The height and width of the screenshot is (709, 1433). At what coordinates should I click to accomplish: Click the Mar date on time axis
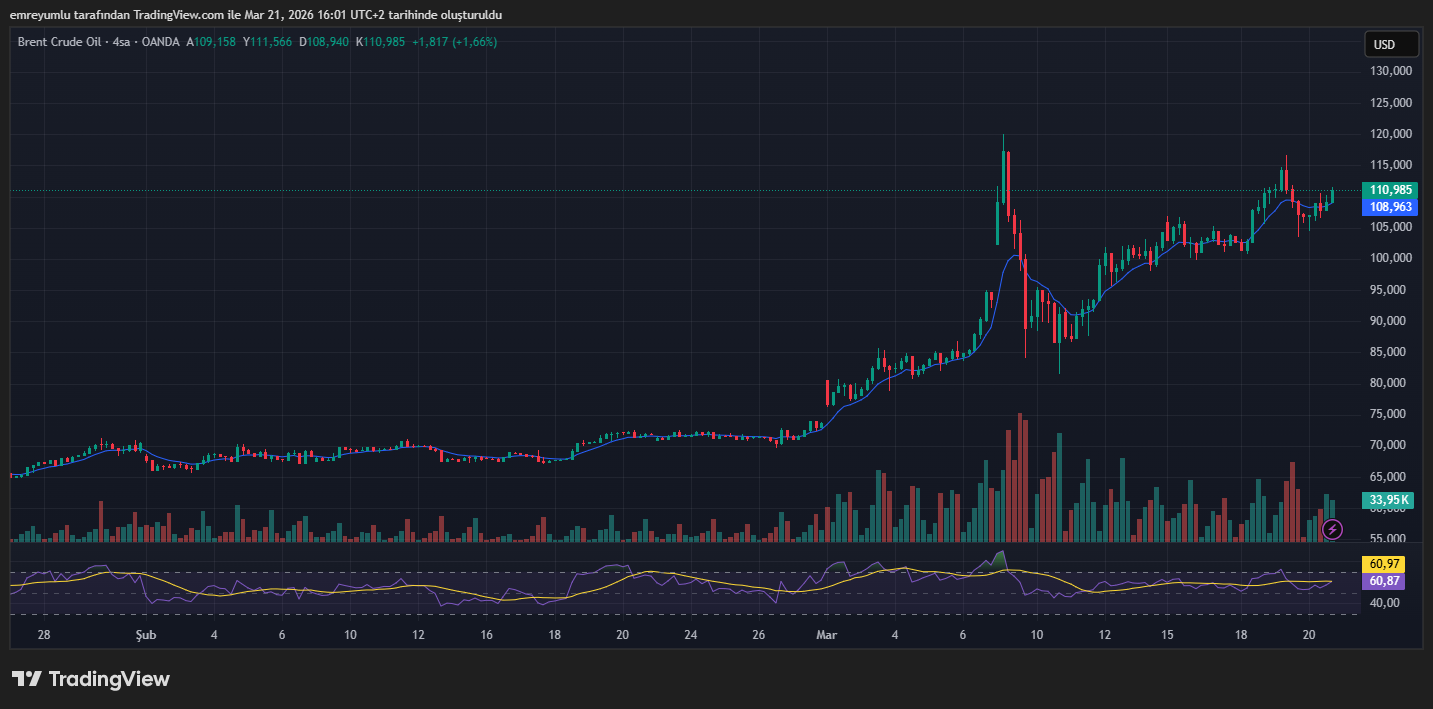pyautogui.click(x=826, y=635)
